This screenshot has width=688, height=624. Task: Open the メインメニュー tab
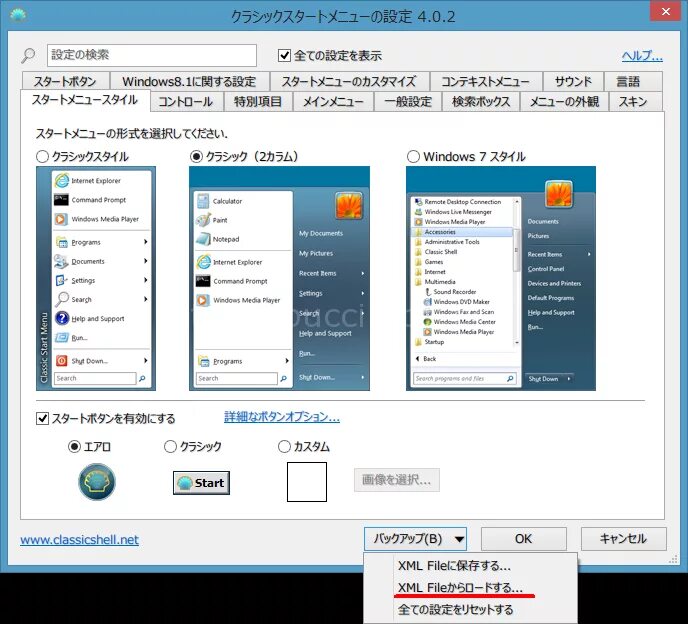[333, 102]
